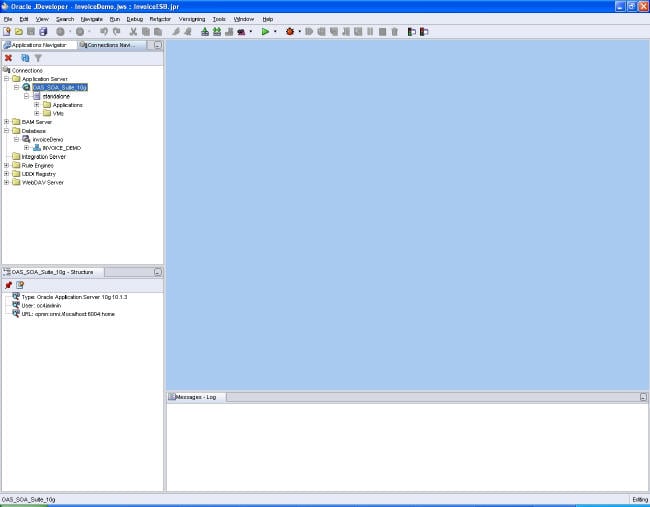Open the Window menu

coord(244,19)
